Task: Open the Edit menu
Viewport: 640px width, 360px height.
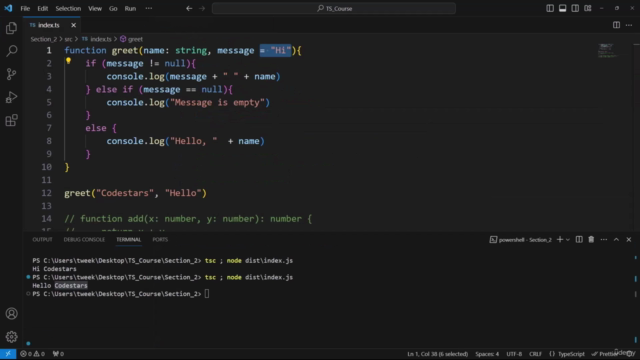Action: (x=42, y=8)
